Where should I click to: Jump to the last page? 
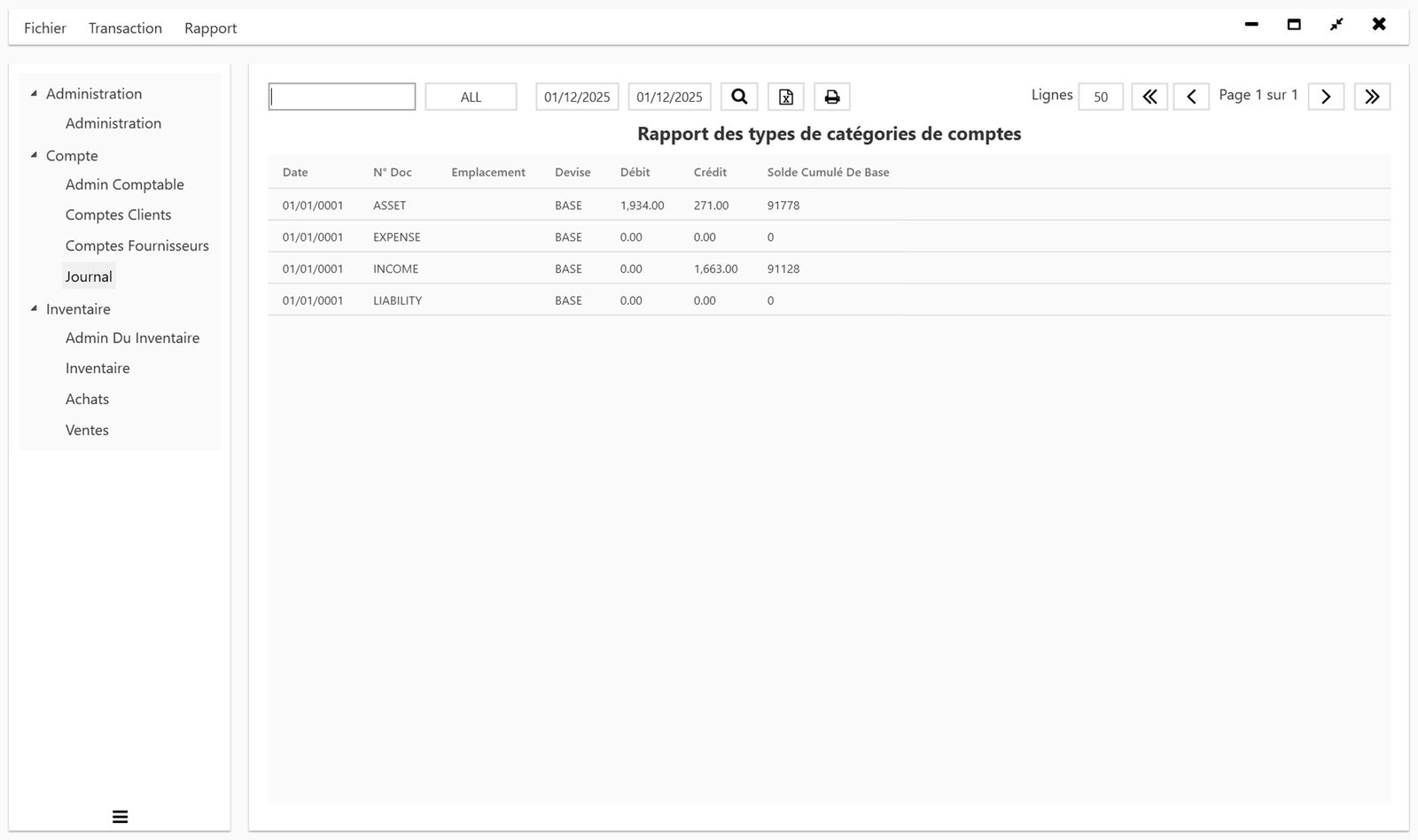pyautogui.click(x=1372, y=97)
